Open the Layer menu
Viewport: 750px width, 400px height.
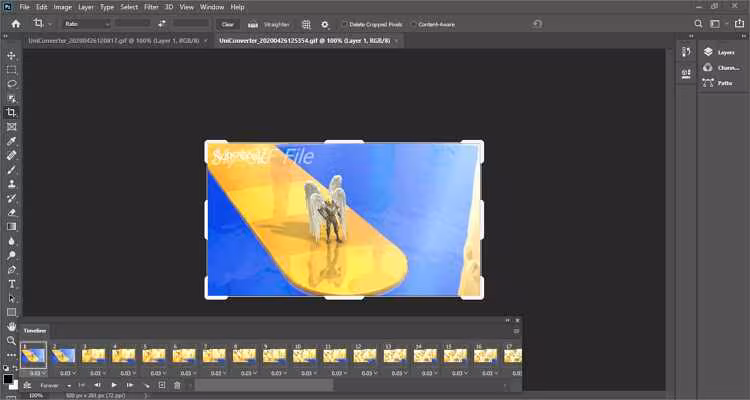[86, 7]
